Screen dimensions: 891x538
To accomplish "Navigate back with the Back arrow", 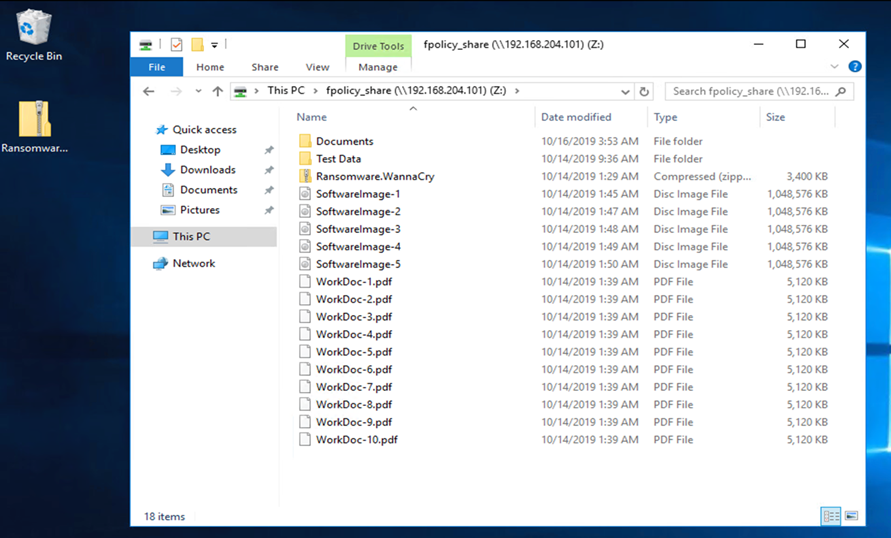I will (x=149, y=91).
